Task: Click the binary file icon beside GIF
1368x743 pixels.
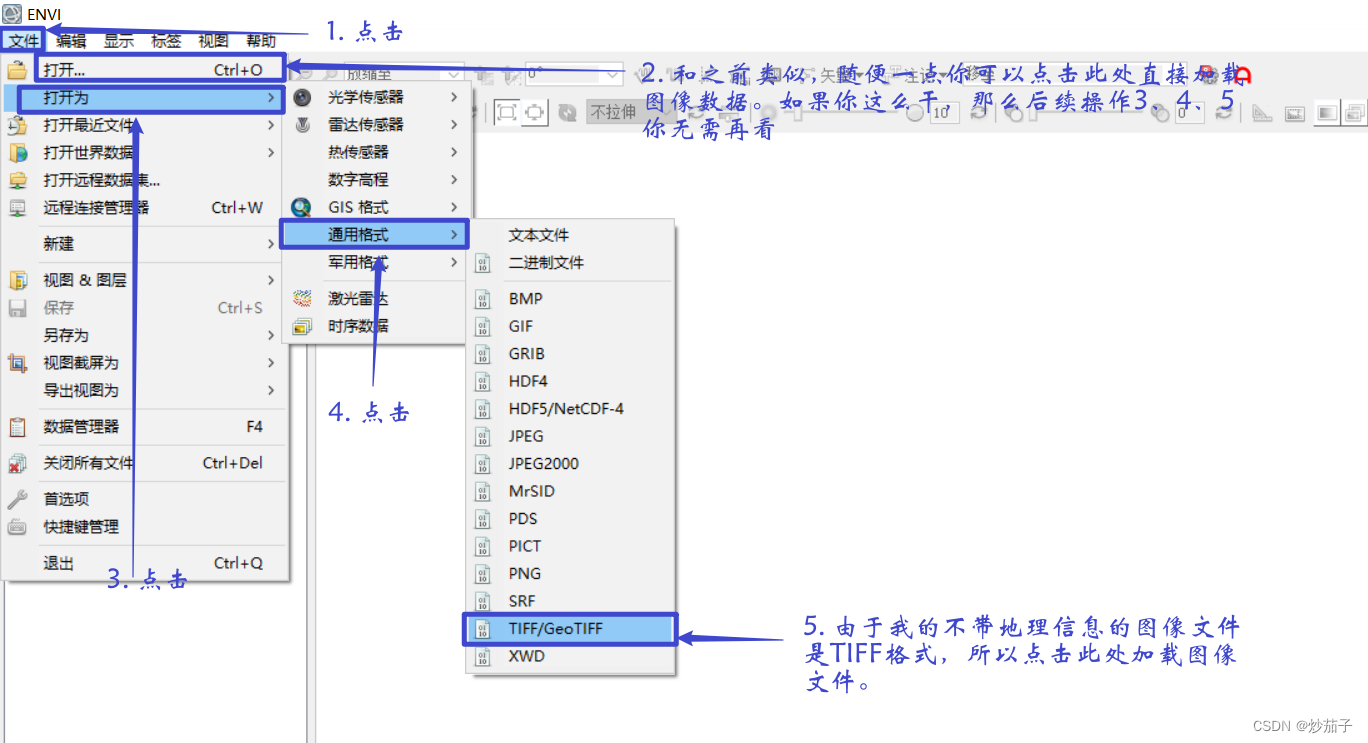Action: click(x=483, y=326)
